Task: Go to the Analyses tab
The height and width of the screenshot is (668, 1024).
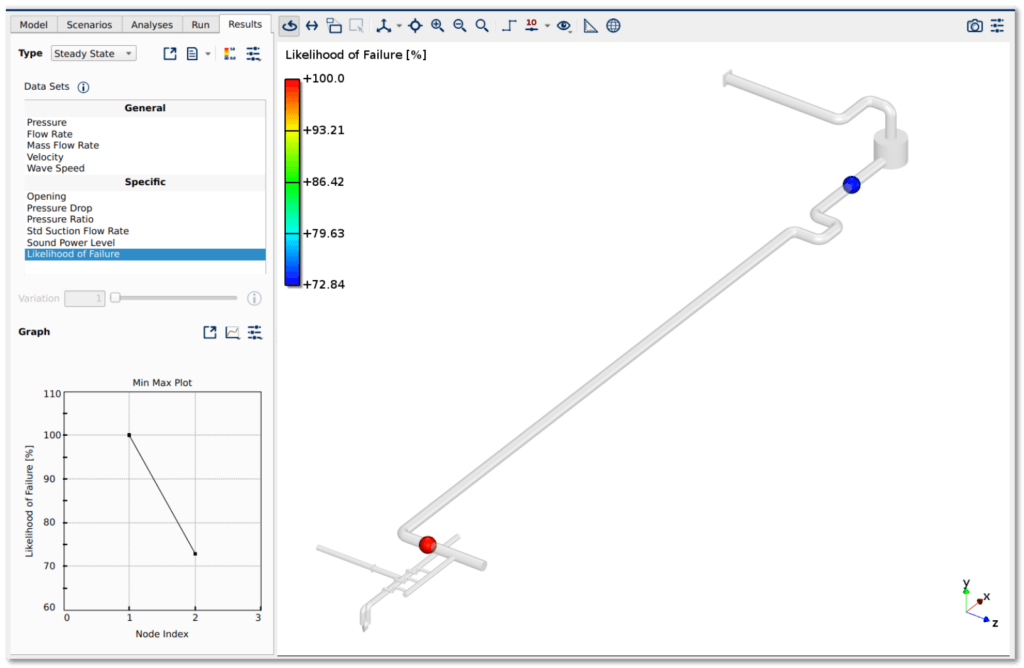Action: (x=152, y=25)
